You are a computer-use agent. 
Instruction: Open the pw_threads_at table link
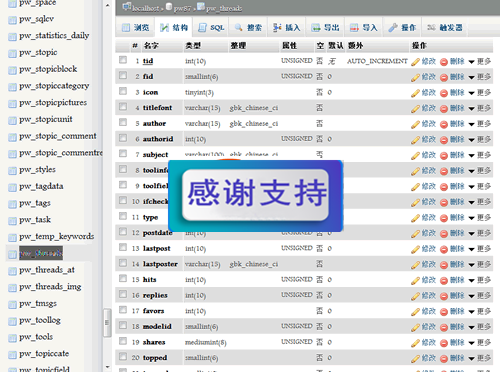click(47, 270)
